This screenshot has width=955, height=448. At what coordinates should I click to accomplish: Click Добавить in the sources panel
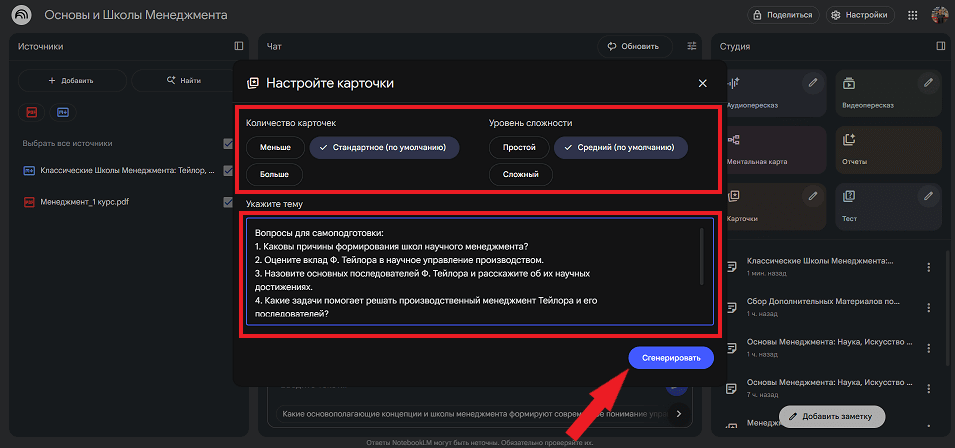click(x=72, y=80)
